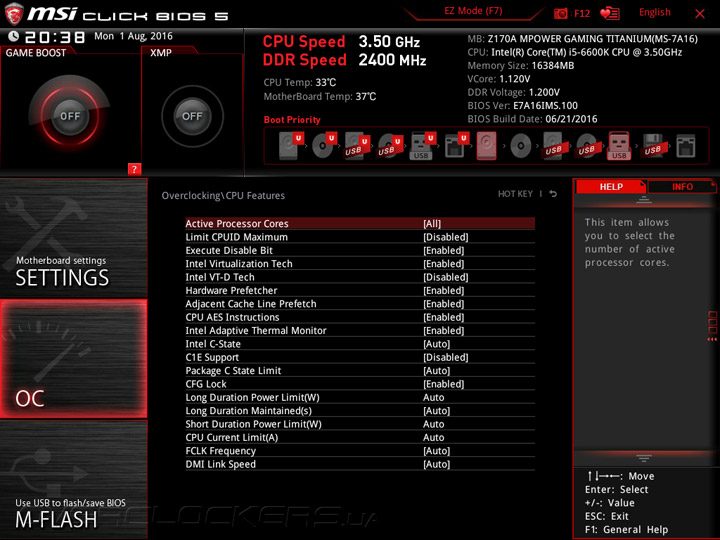Select the first UEFI hard disk boot icon

click(291, 146)
